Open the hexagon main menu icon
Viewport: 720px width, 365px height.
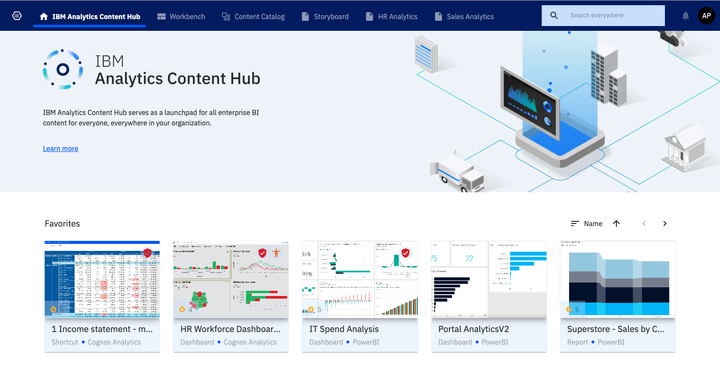click(17, 16)
